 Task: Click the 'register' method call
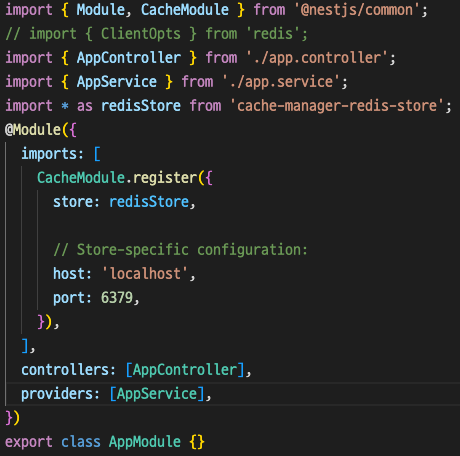click(165, 178)
